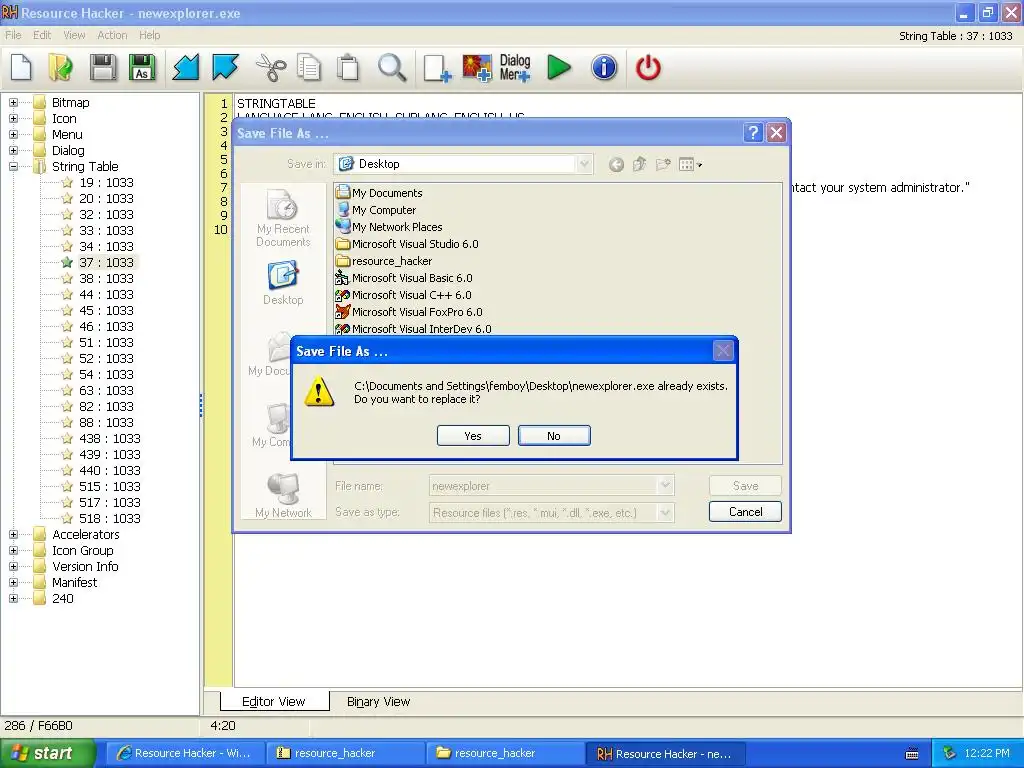The image size is (1024, 768).
Task: Click Cancel in Save File As dialog
Action: click(x=745, y=511)
